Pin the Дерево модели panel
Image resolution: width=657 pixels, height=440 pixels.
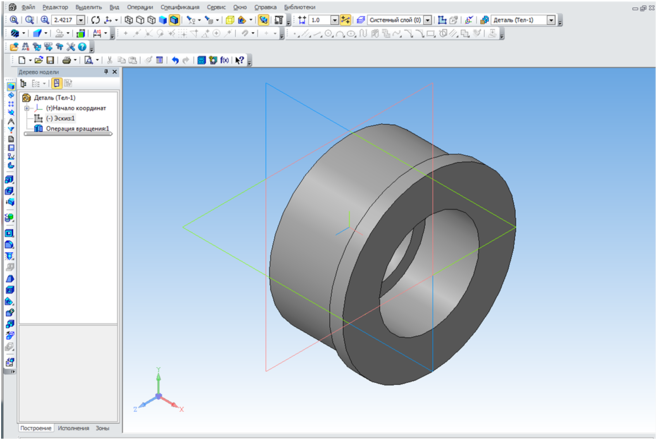pos(106,72)
